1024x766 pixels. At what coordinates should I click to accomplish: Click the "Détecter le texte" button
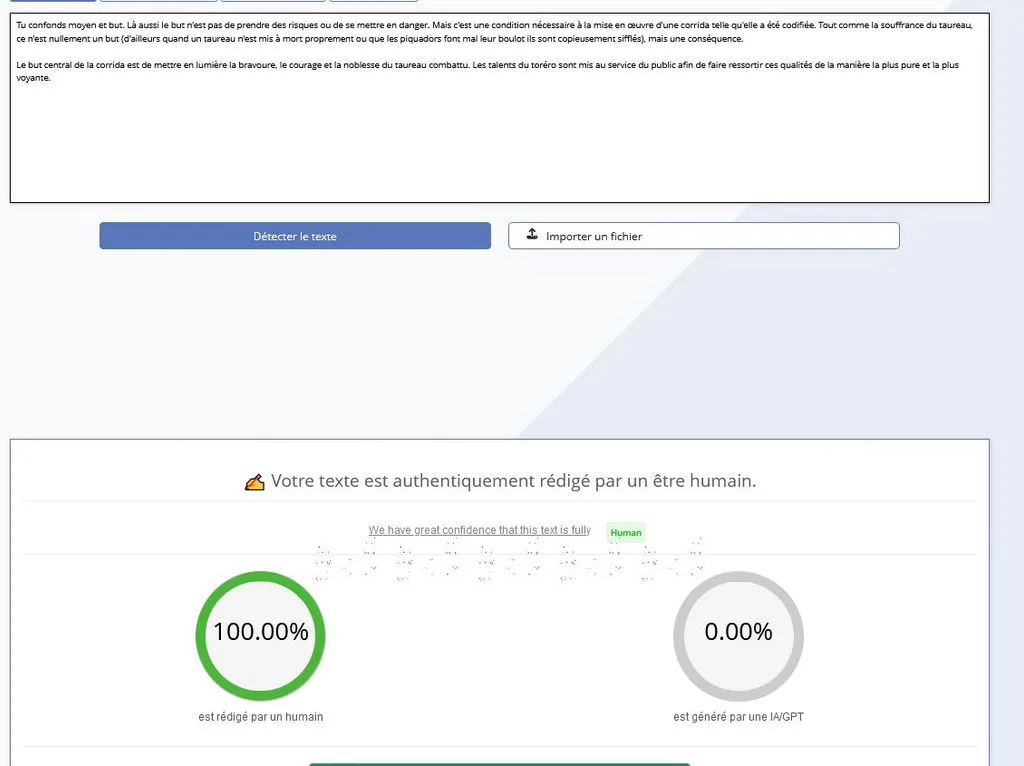[x=295, y=236]
